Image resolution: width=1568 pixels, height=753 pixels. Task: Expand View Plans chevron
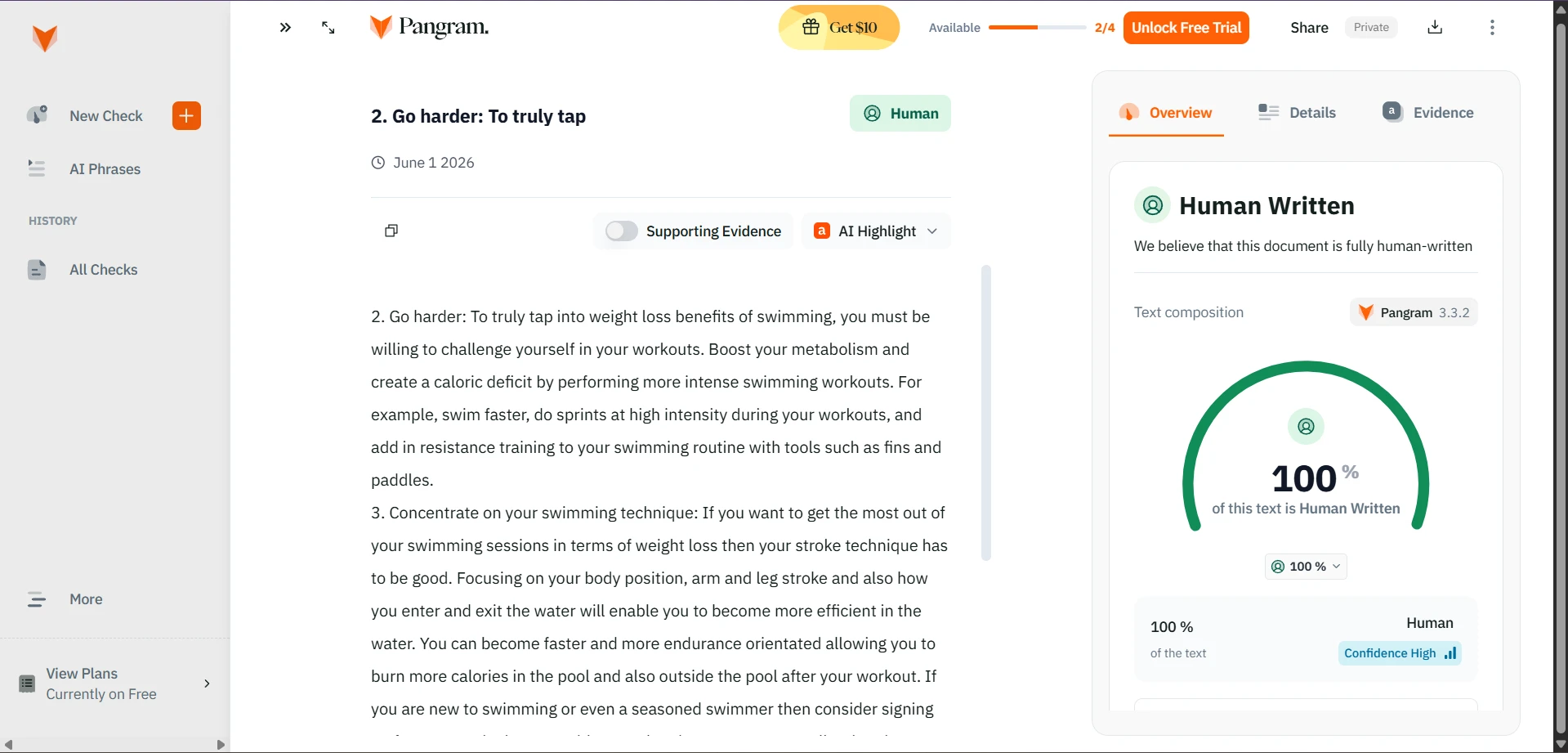(207, 684)
